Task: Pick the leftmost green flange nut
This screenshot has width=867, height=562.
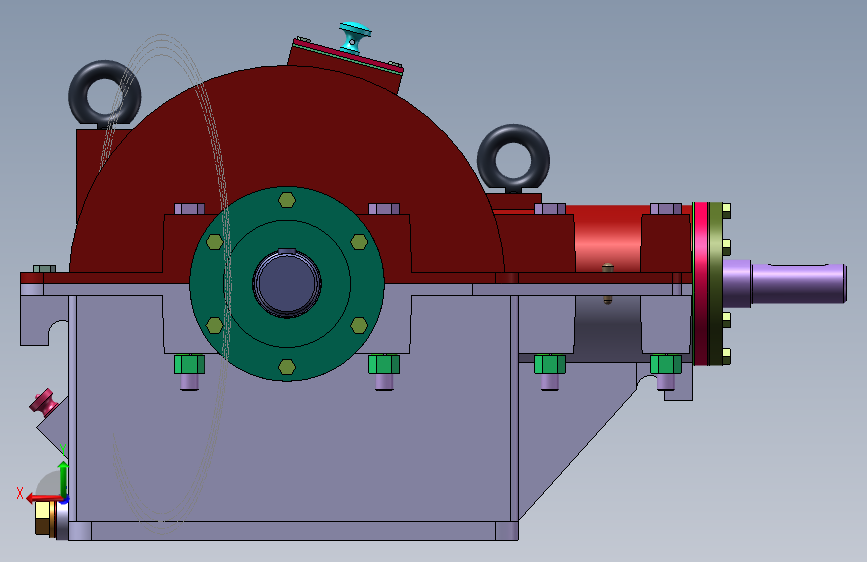Action: (x=190, y=365)
